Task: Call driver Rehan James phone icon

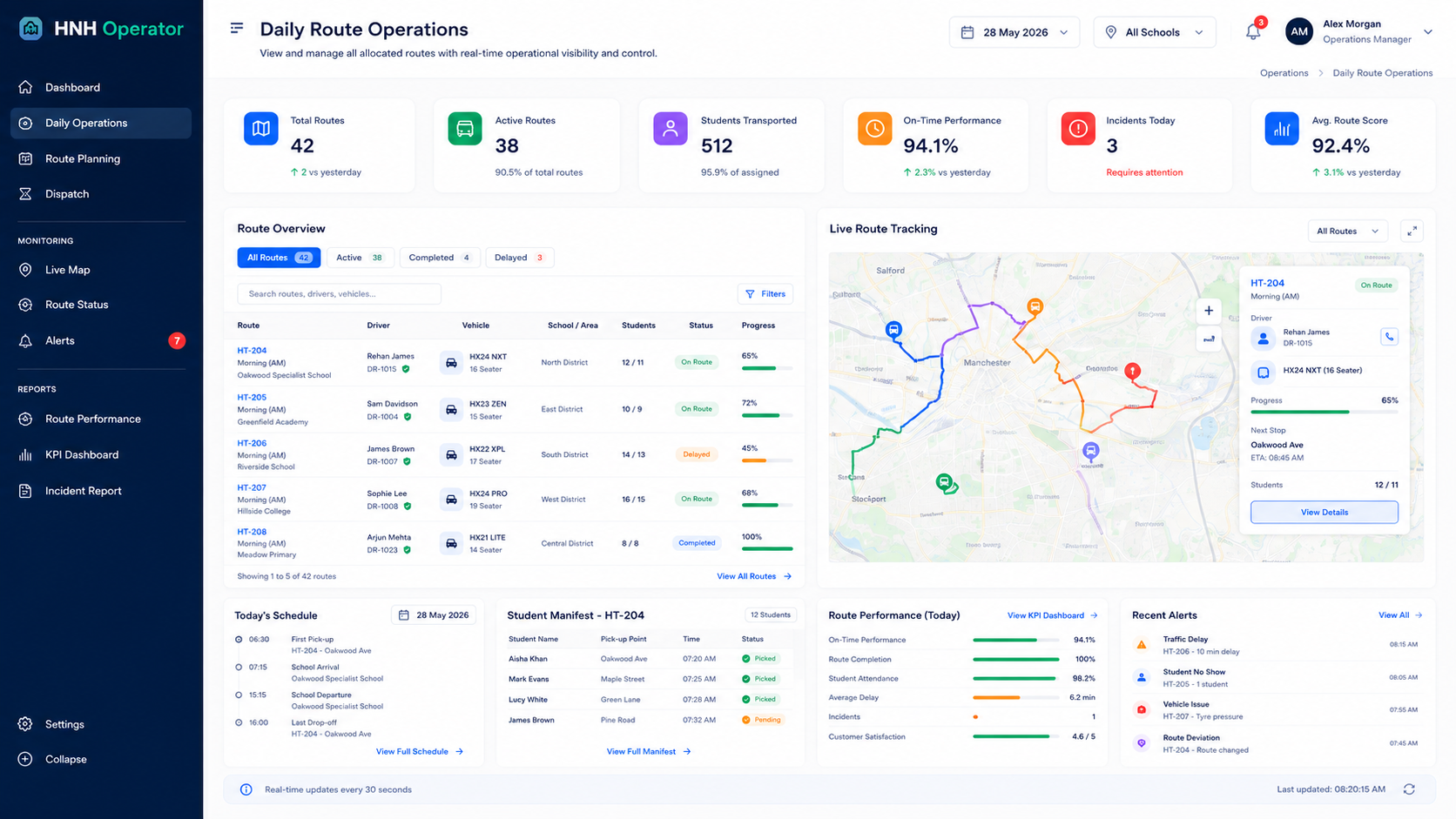Action: pyautogui.click(x=1389, y=337)
